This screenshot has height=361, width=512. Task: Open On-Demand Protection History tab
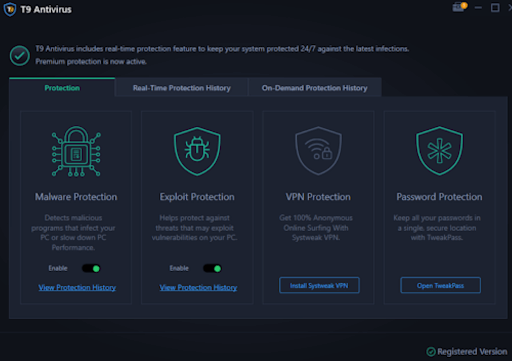pyautogui.click(x=315, y=88)
